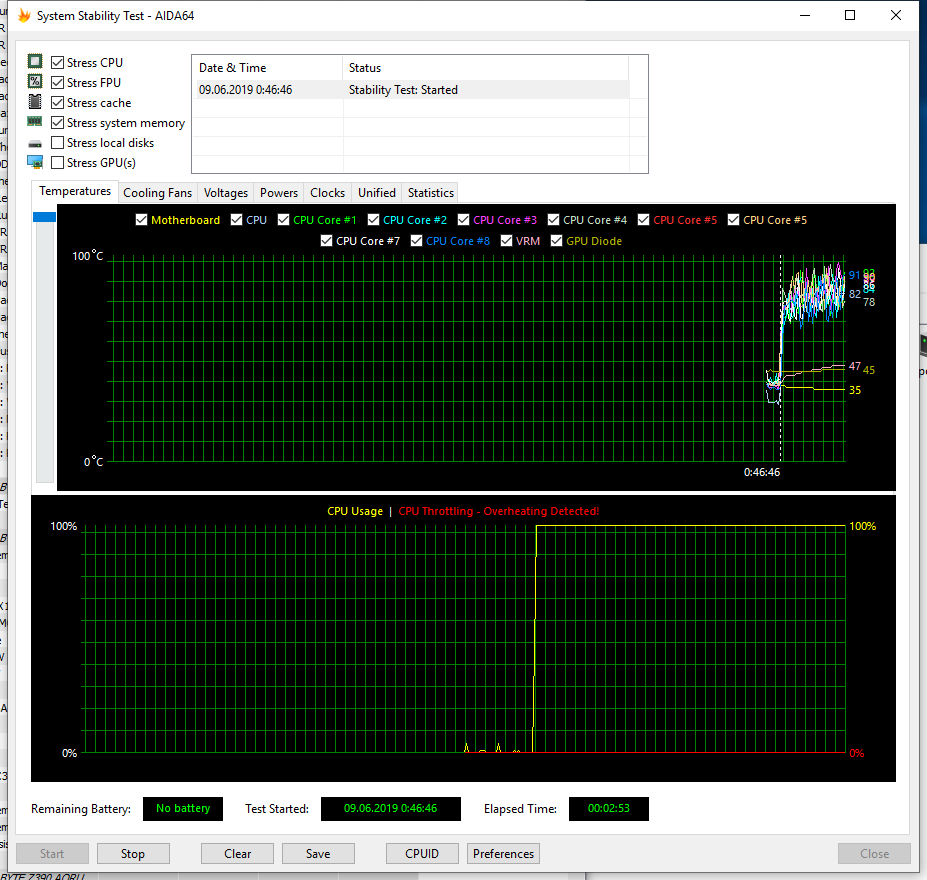Maximize the AIDA64 window
This screenshot has height=880, width=927.
(x=850, y=15)
